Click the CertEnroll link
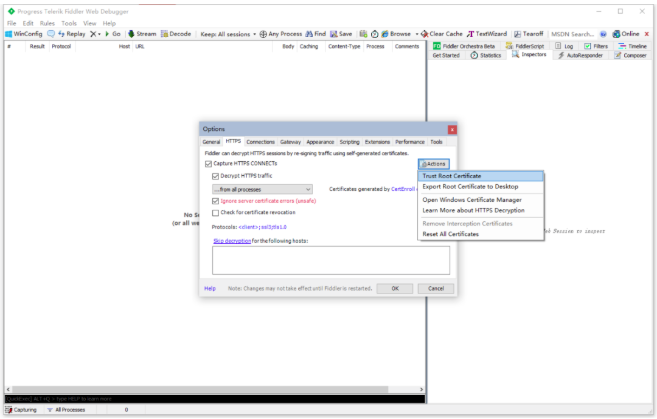This screenshot has height=419, width=657. (x=403, y=189)
